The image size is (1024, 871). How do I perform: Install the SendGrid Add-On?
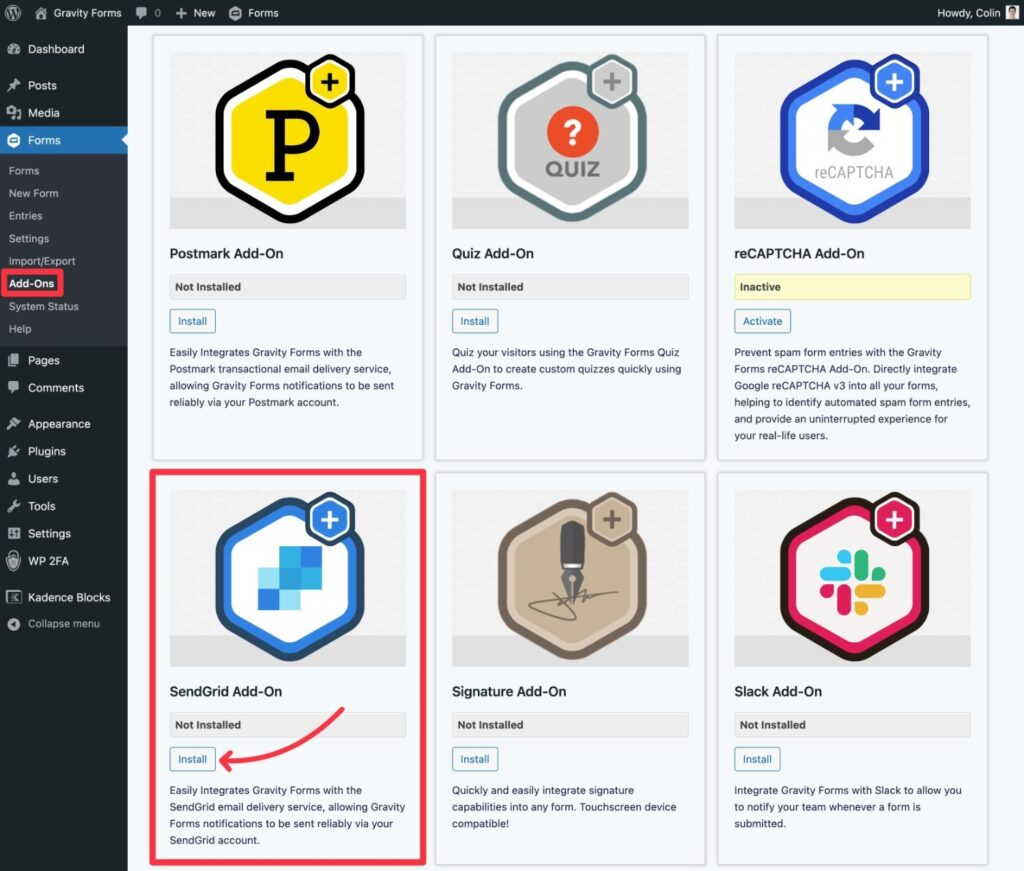point(192,759)
